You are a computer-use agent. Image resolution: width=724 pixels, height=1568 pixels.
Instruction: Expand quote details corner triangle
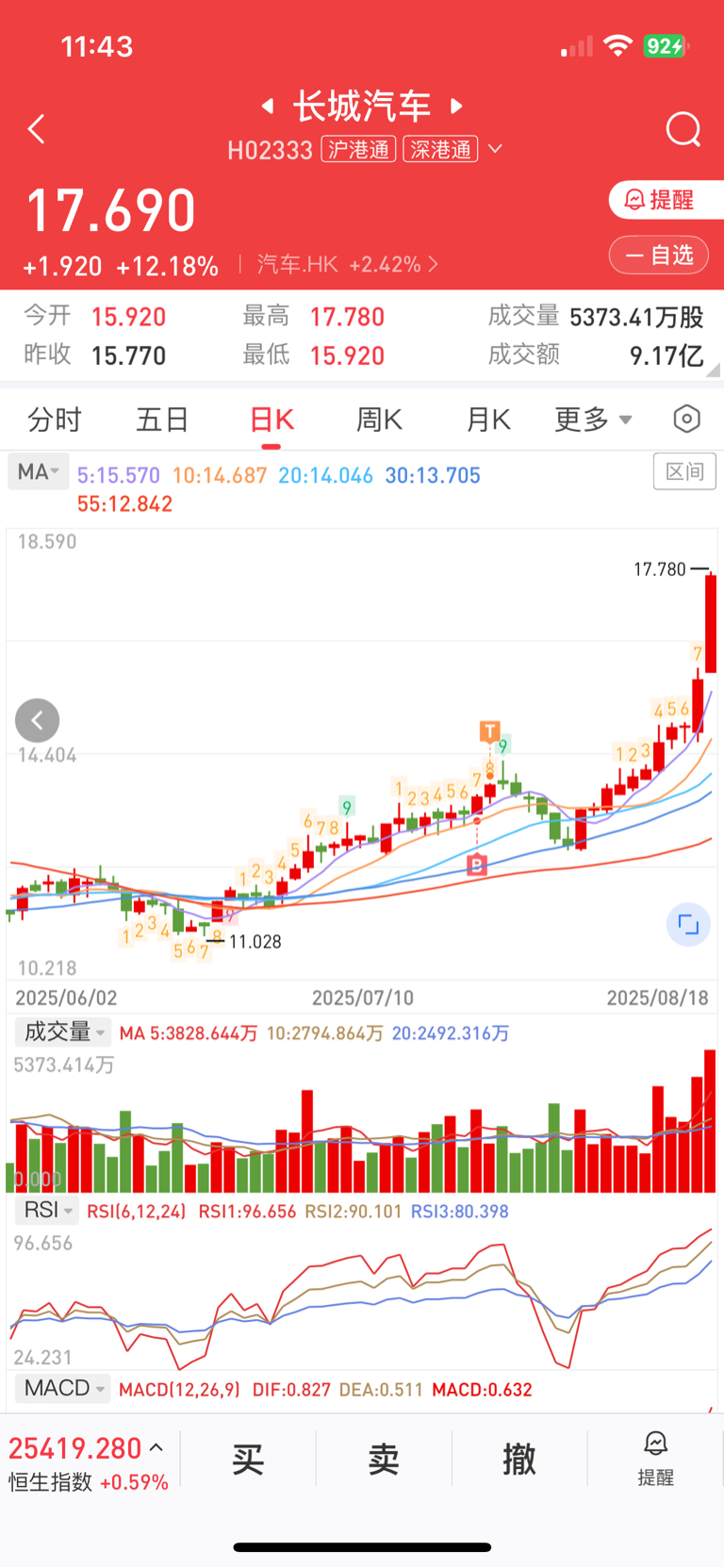[715, 370]
